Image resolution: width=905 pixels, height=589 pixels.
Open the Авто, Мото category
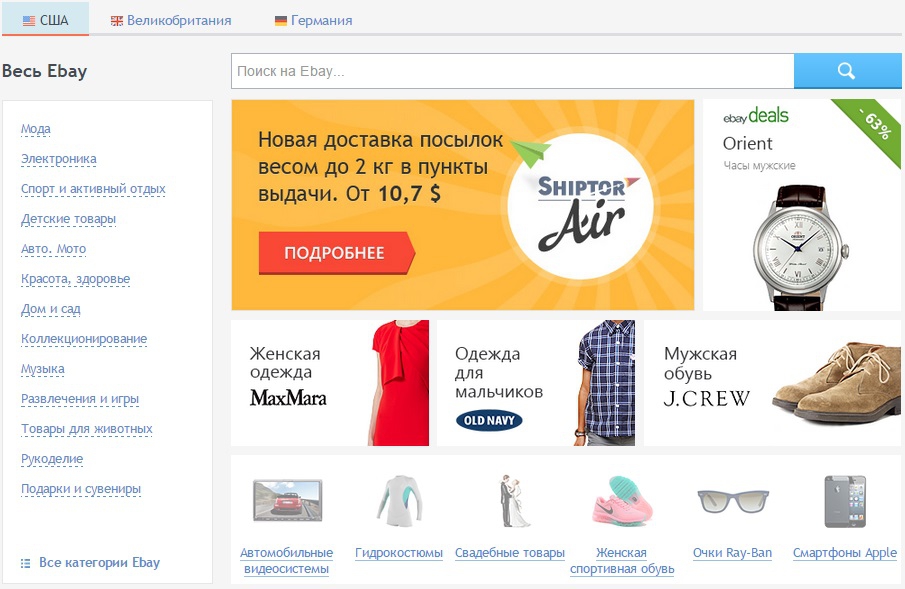click(54, 249)
